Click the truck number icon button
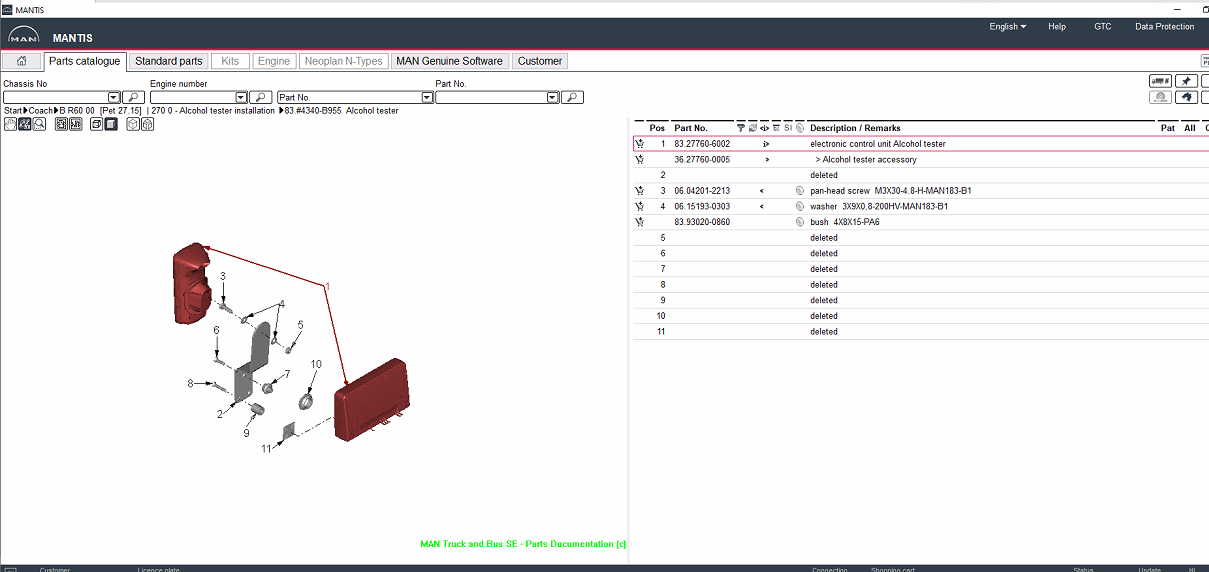The height and width of the screenshot is (572, 1209). pos(1160,81)
